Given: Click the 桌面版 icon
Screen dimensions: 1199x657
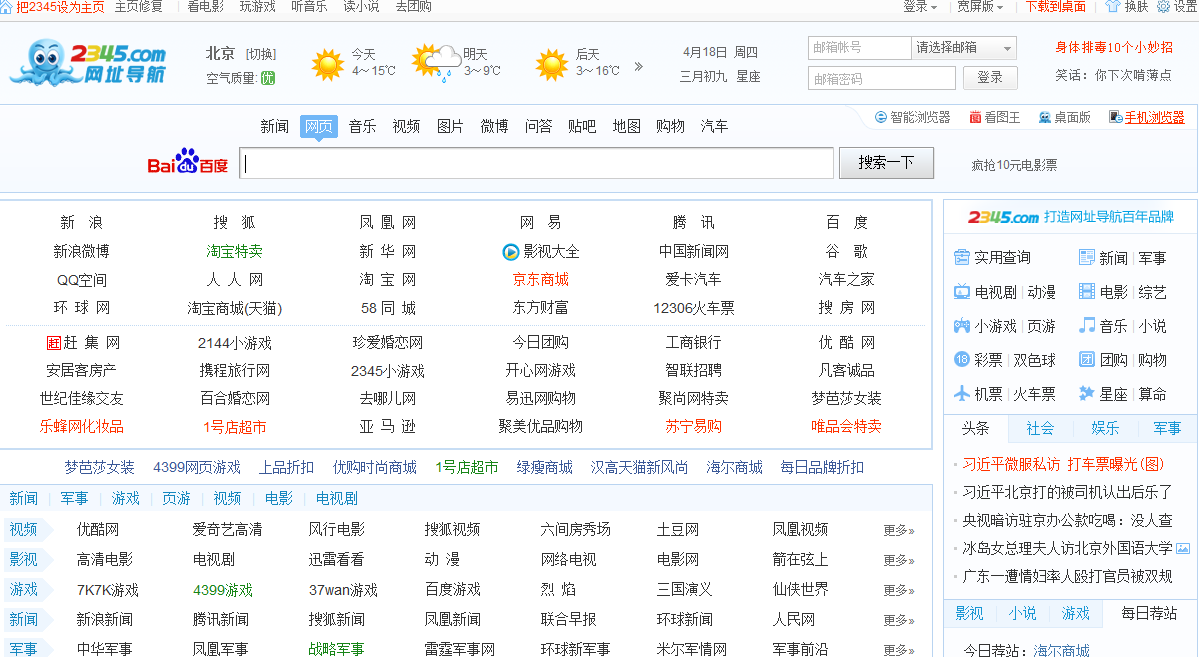Looking at the screenshot, I should (1045, 117).
